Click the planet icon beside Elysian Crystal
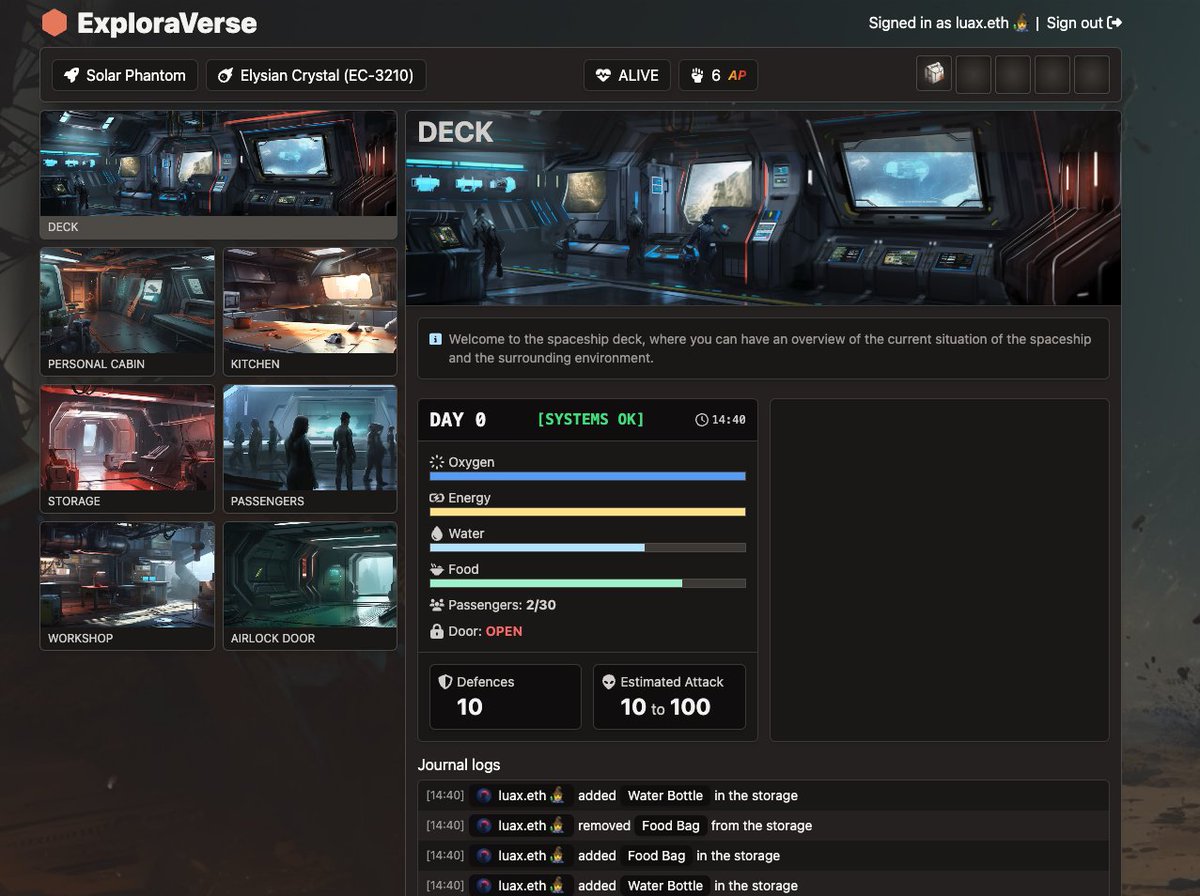The height and width of the screenshot is (896, 1200). [x=225, y=75]
